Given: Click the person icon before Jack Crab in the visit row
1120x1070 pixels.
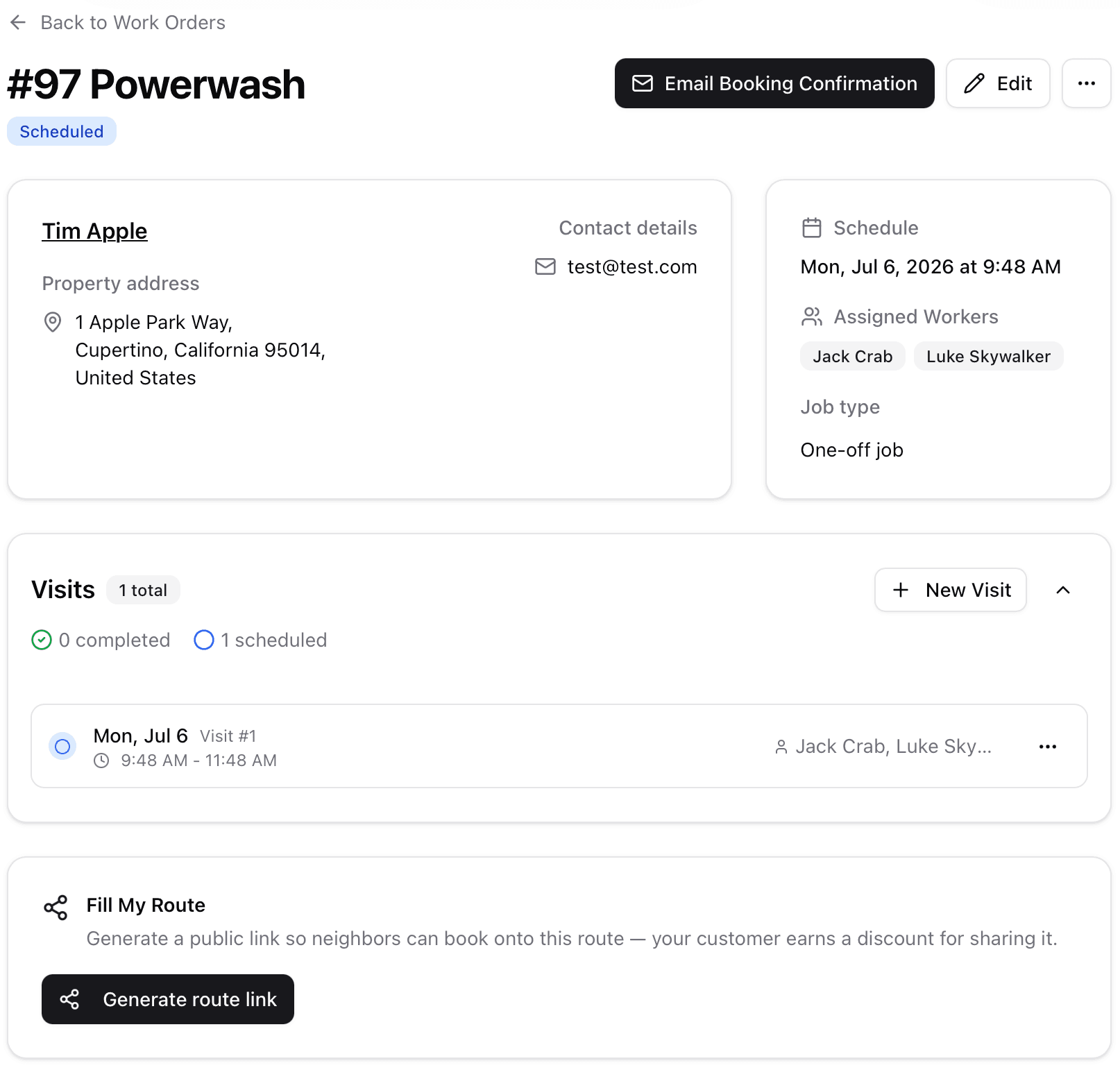Looking at the screenshot, I should [781, 747].
